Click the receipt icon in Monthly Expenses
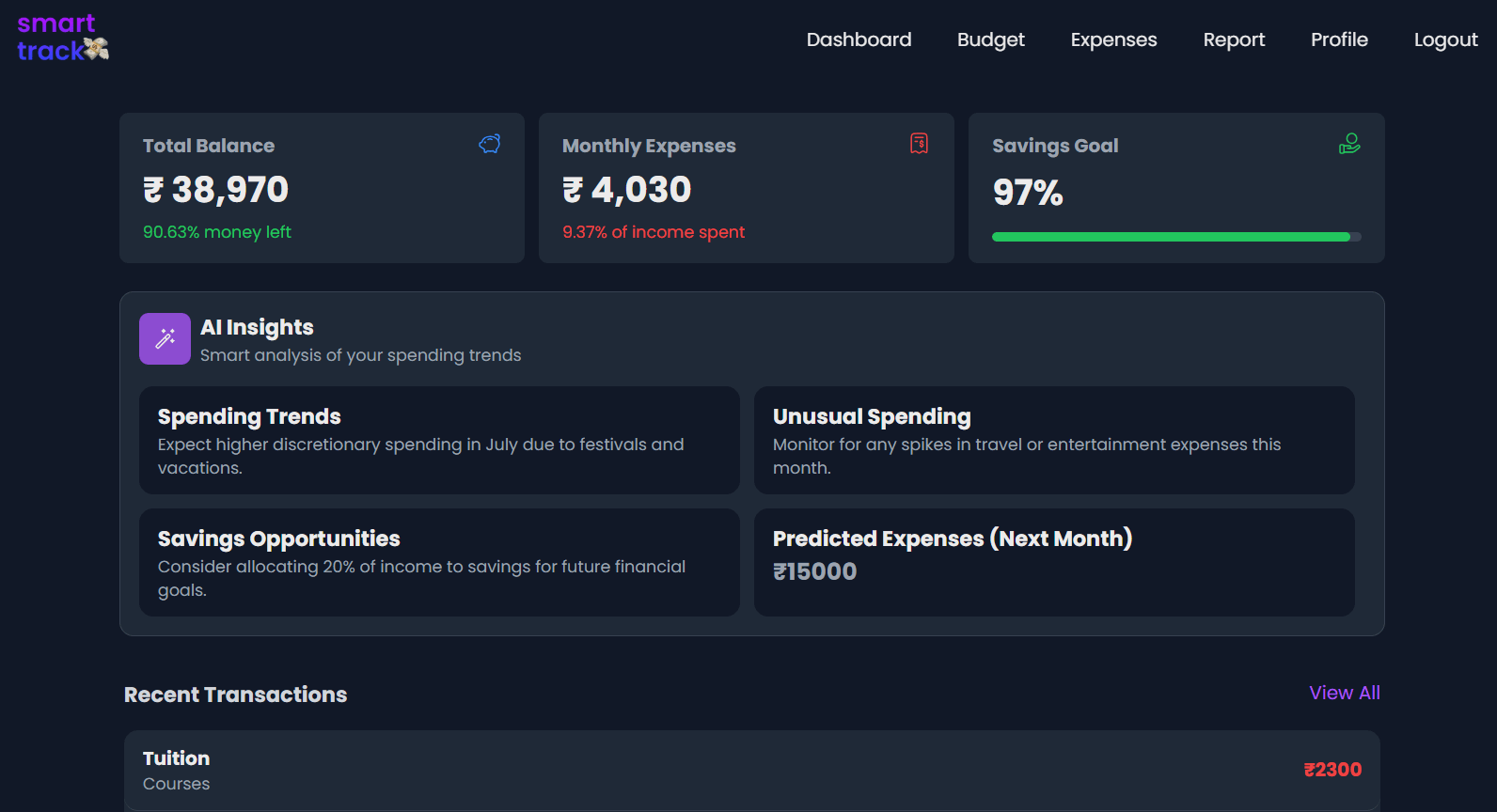1497x812 pixels. 919,143
